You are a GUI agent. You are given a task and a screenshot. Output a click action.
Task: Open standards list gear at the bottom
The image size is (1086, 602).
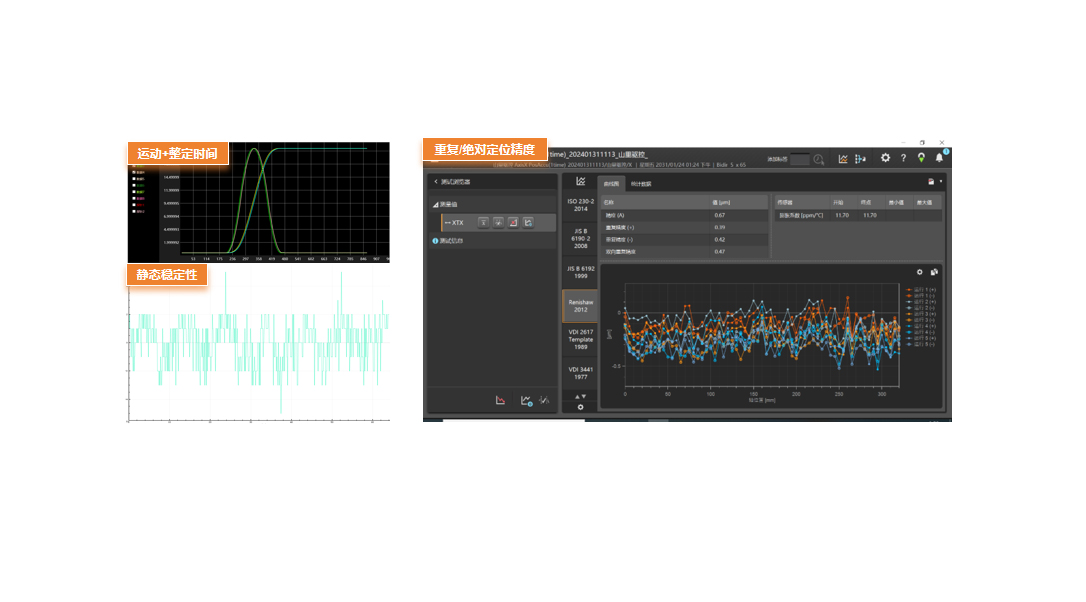580,407
